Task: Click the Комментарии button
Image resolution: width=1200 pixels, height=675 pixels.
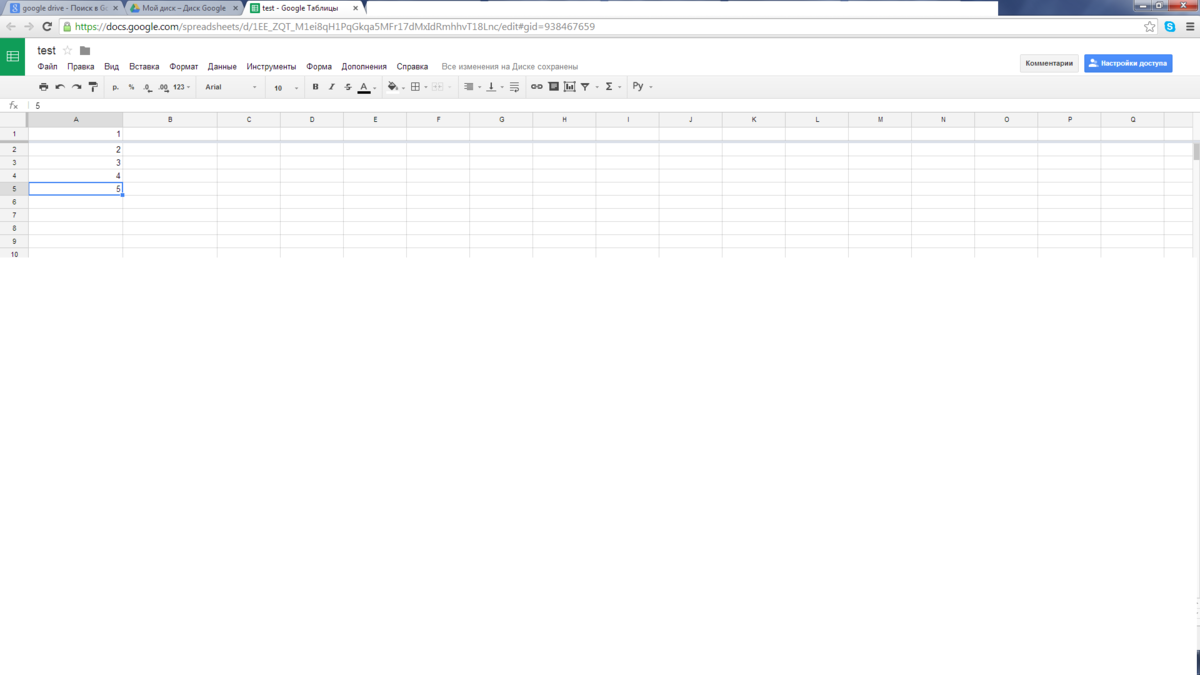Action: coord(1049,63)
